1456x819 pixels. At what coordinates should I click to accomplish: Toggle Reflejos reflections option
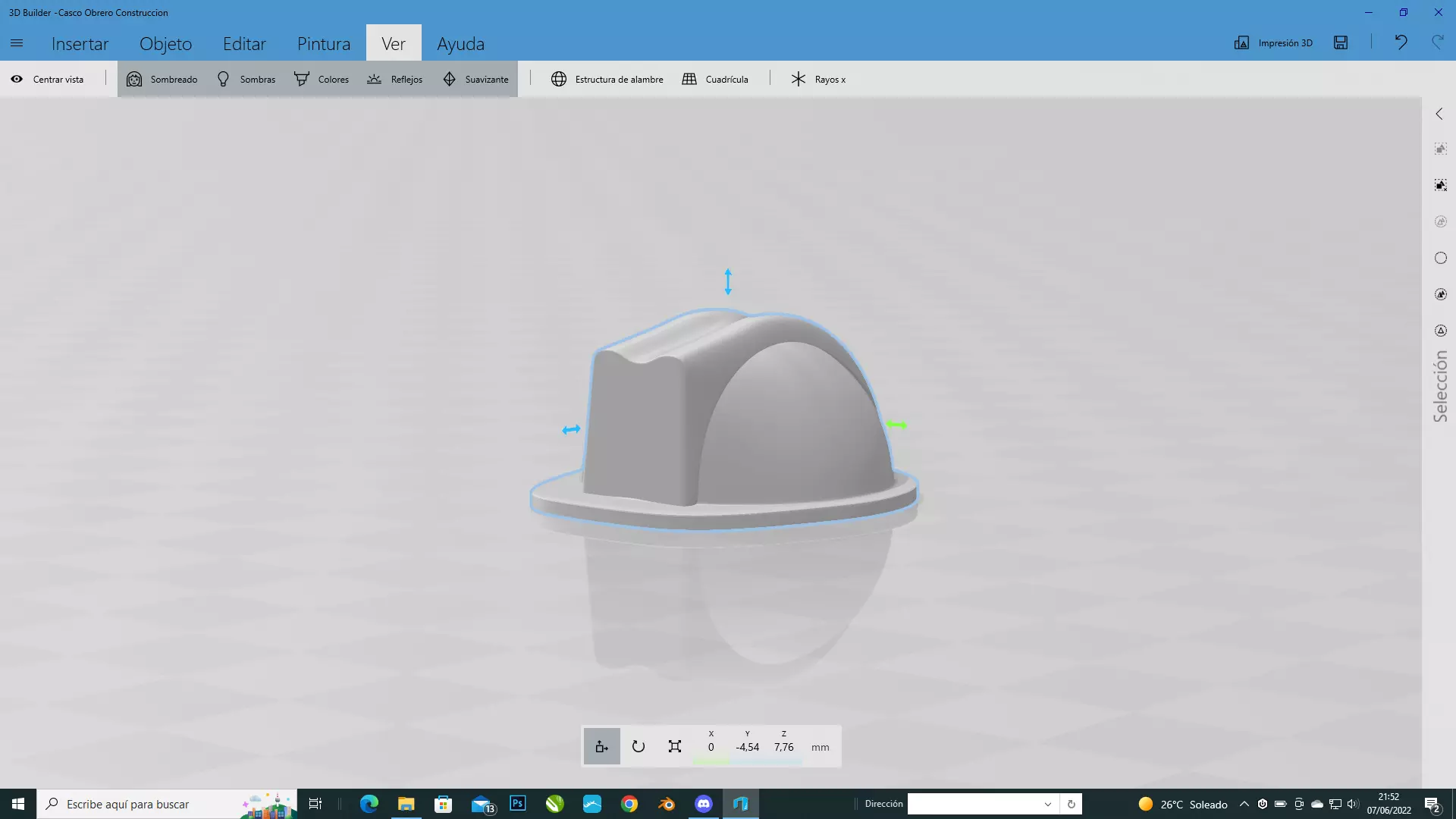395,79
